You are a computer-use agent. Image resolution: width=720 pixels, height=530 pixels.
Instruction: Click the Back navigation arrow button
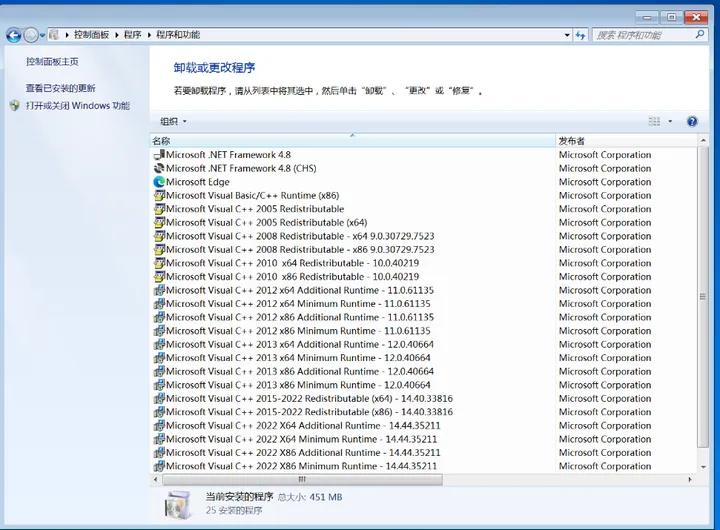[14, 35]
